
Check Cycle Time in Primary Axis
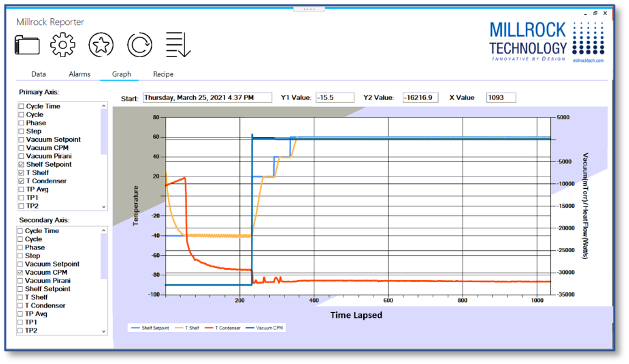click(x=21, y=106)
